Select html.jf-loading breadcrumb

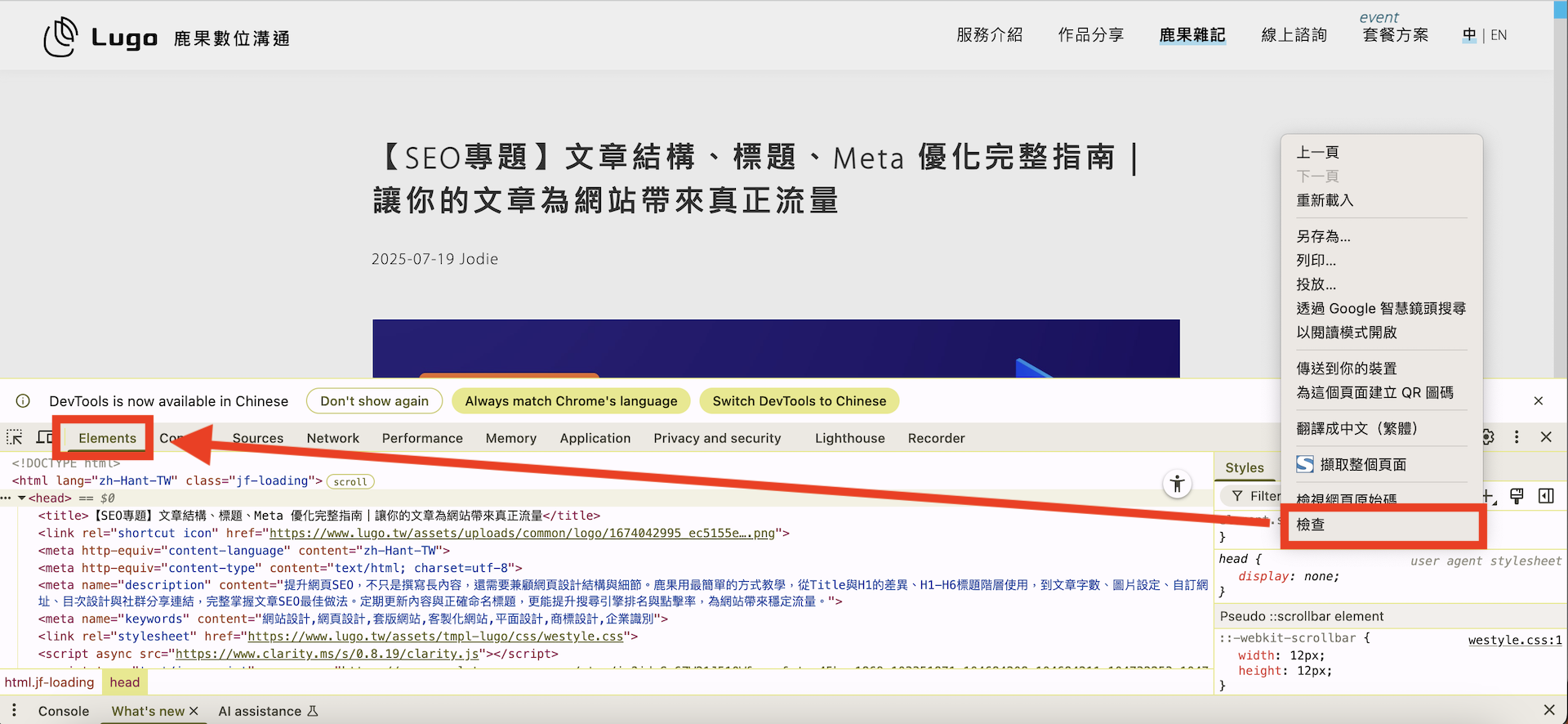click(50, 682)
